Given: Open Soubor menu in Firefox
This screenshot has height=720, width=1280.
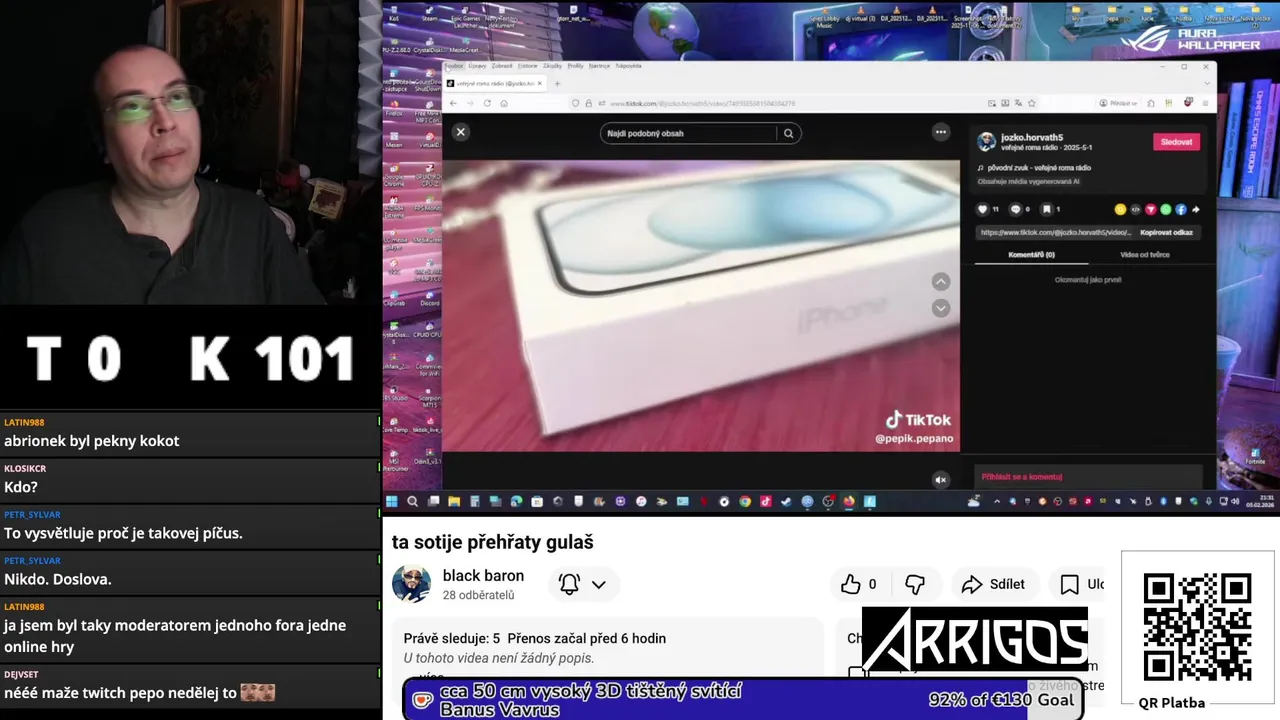Looking at the screenshot, I should pos(453,66).
